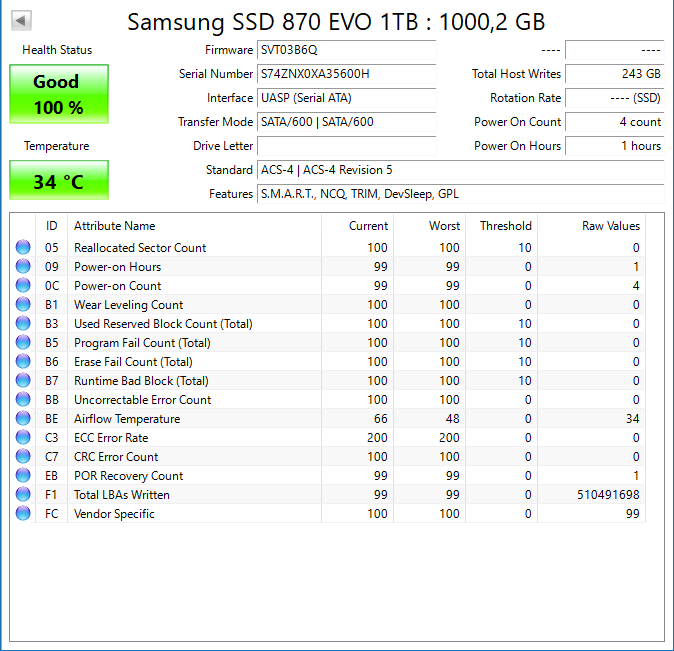The width and height of the screenshot is (674, 651).
Task: Click the Attribute Name column header
Action: point(115,226)
